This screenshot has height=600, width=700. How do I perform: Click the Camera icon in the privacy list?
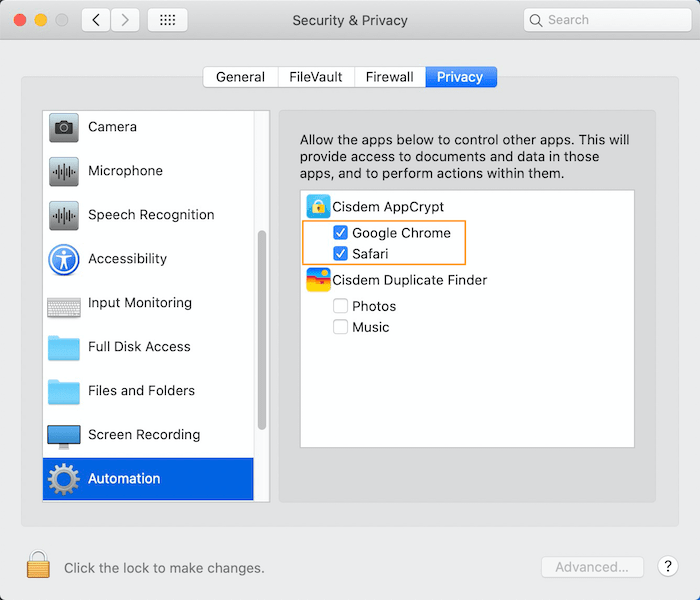[64, 128]
